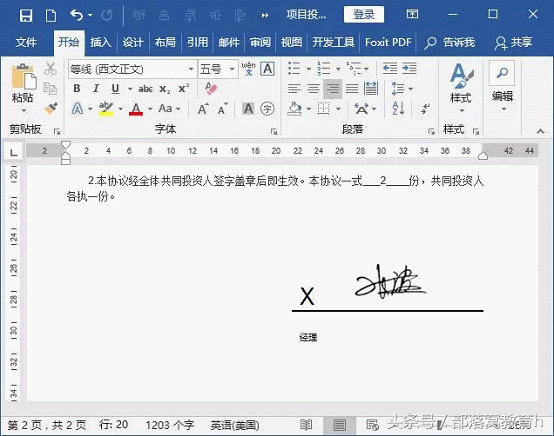Switch to the 设计 tab

[133, 42]
